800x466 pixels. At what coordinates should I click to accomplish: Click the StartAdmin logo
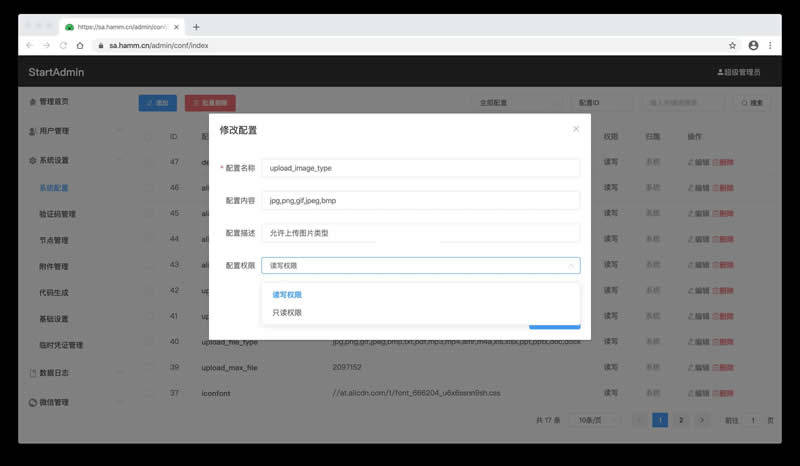(56, 72)
